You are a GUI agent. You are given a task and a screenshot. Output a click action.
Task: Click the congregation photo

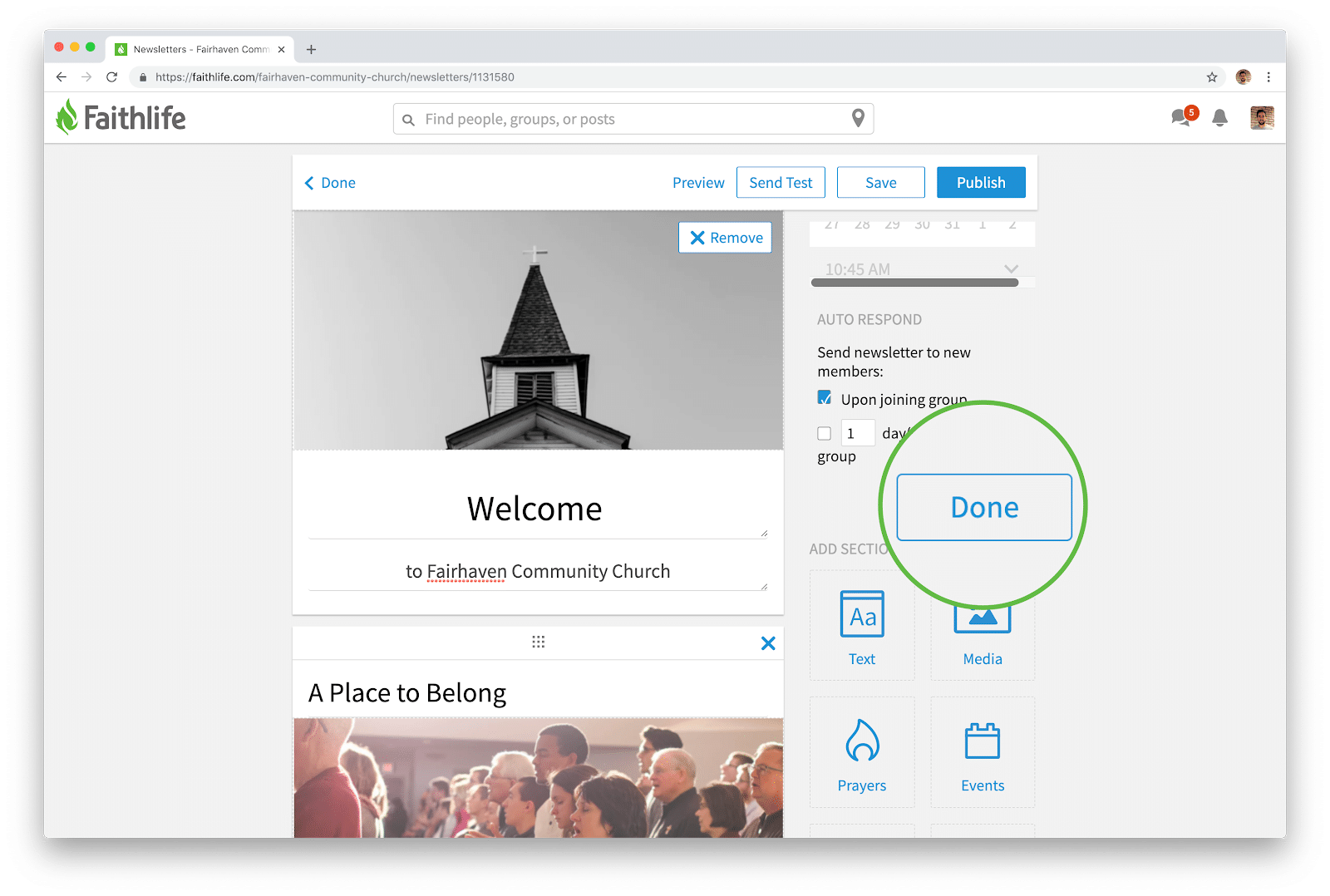click(538, 778)
